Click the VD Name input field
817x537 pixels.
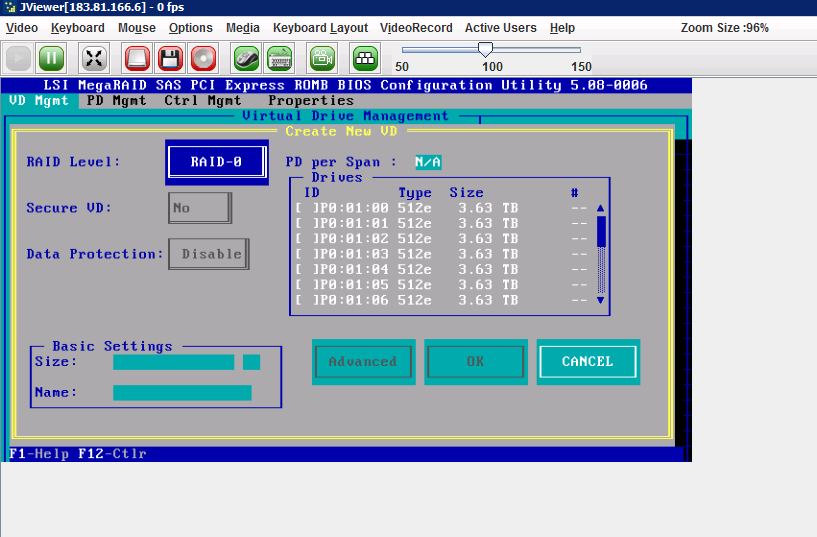[x=182, y=393]
